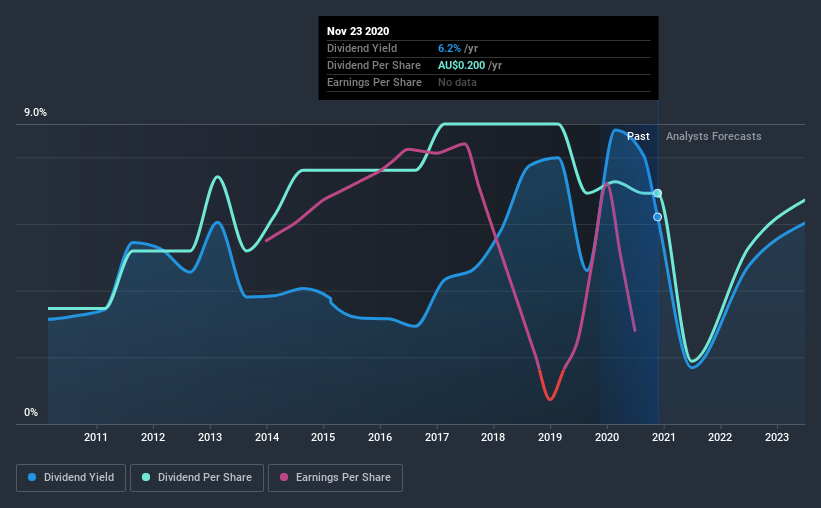Click the Past label in chart
821x508 pixels.
click(638, 136)
